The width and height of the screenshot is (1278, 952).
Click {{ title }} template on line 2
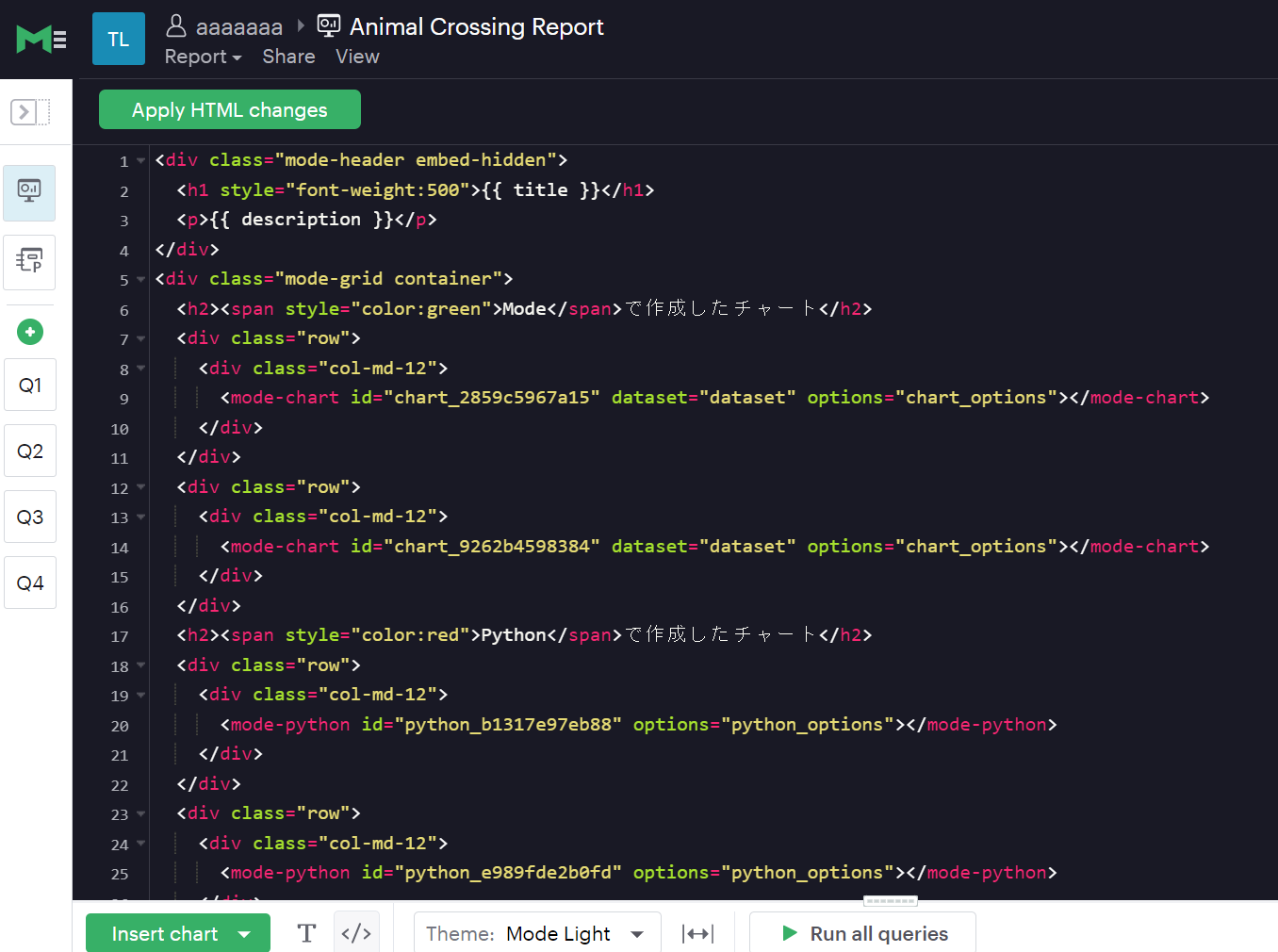pos(541,189)
